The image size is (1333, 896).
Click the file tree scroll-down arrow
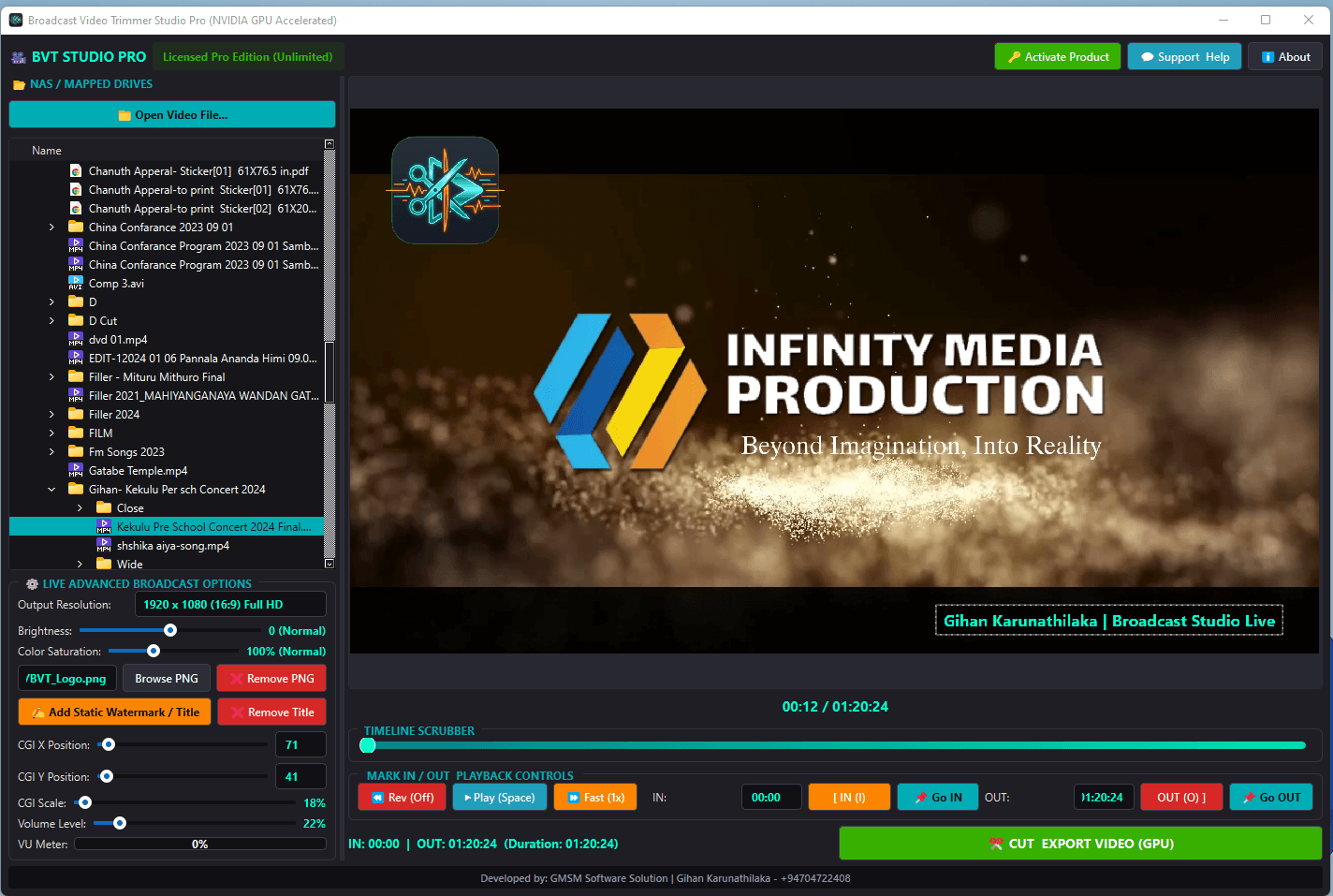(x=330, y=564)
